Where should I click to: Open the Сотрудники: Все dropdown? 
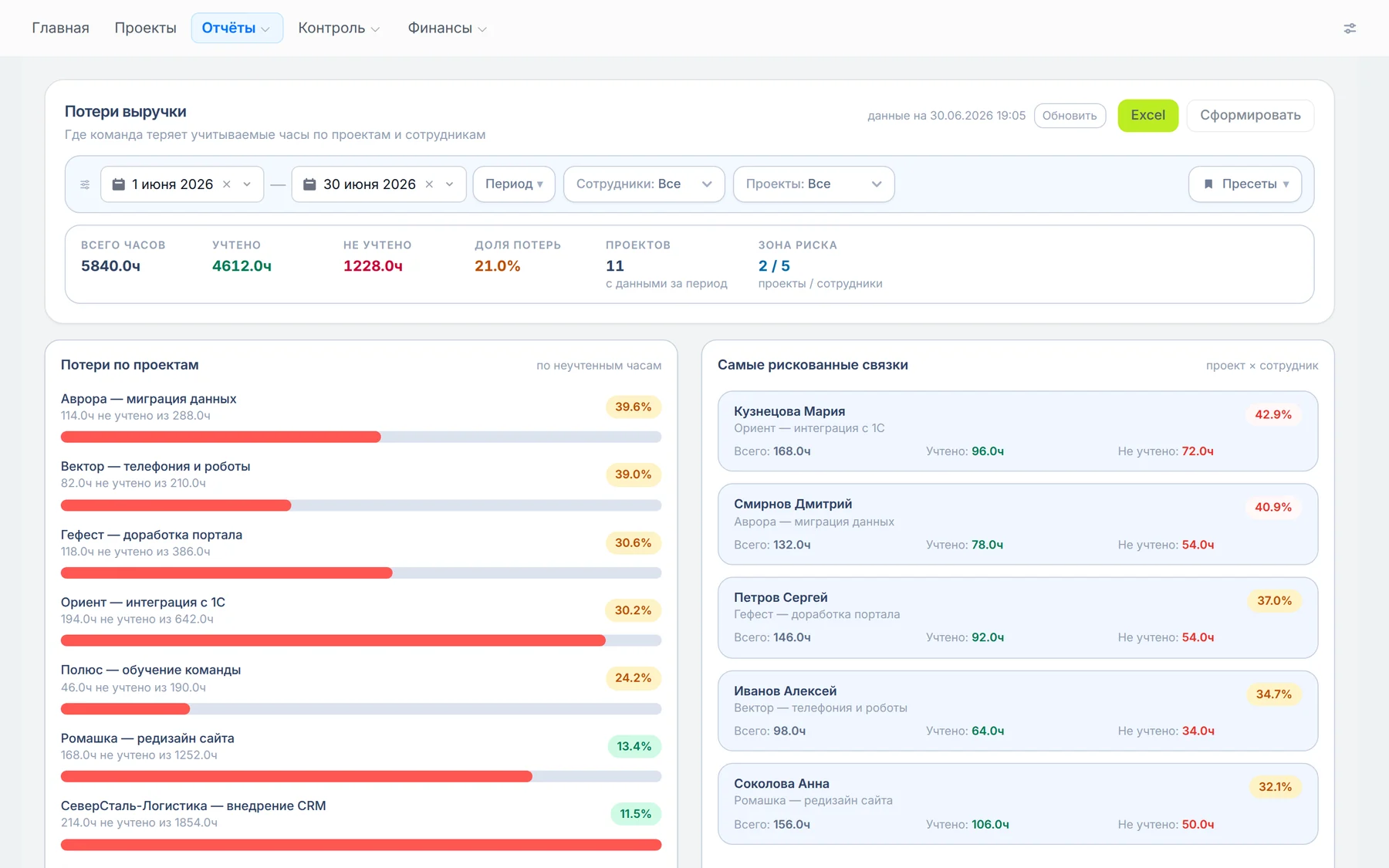click(x=644, y=184)
